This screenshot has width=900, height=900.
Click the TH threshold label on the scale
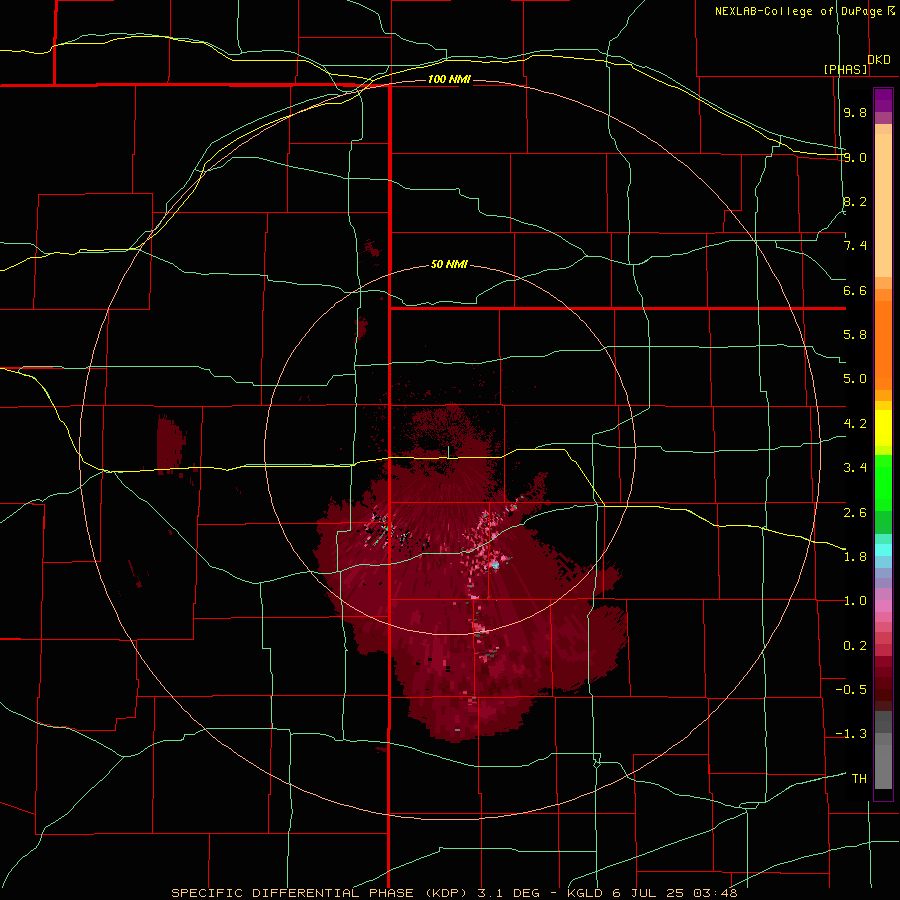pos(859,779)
